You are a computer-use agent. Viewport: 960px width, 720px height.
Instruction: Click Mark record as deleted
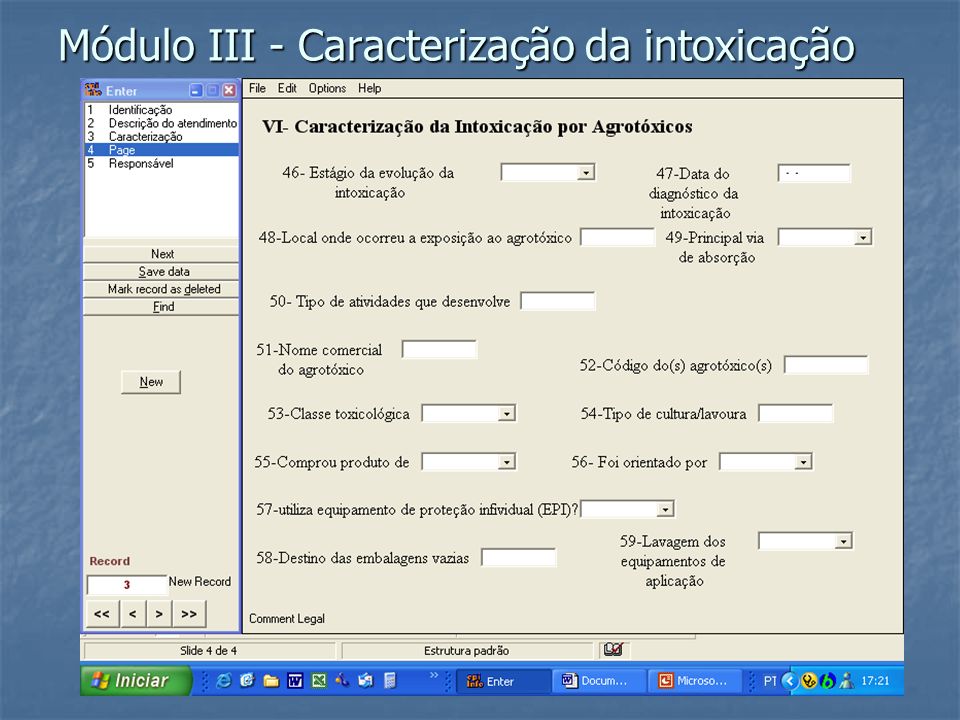(x=161, y=289)
